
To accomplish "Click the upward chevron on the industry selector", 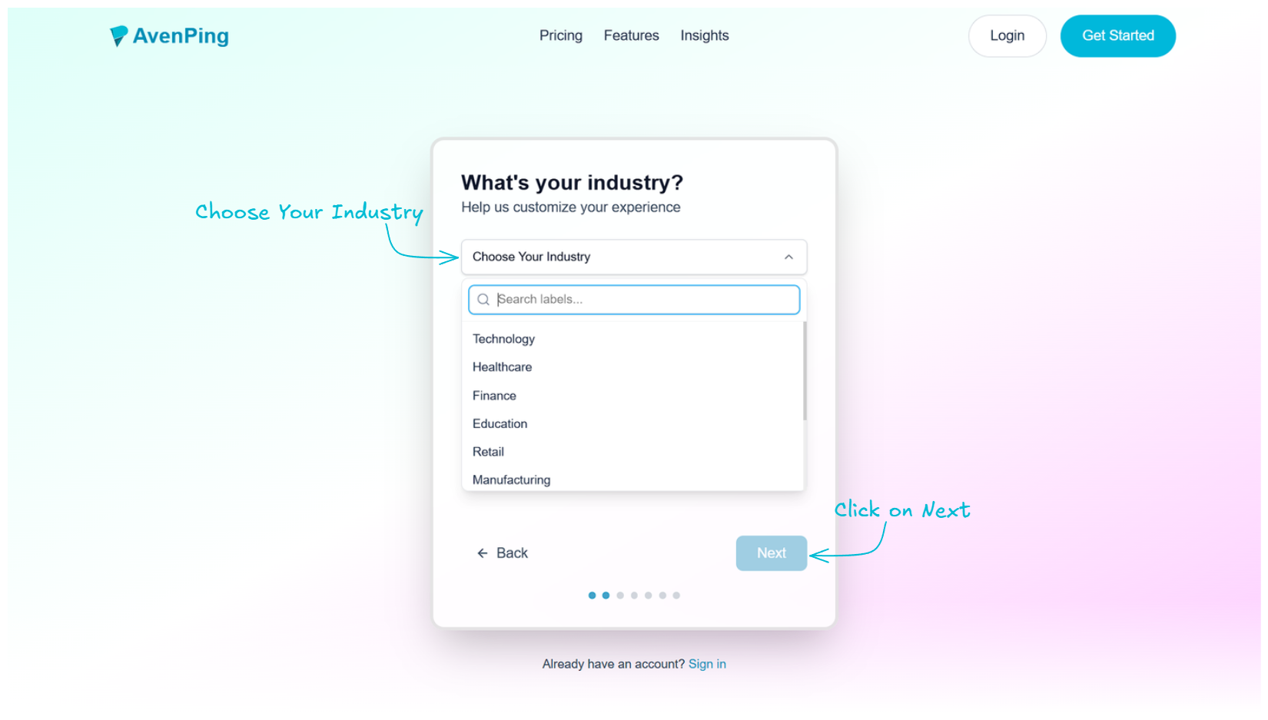I will 788,257.
